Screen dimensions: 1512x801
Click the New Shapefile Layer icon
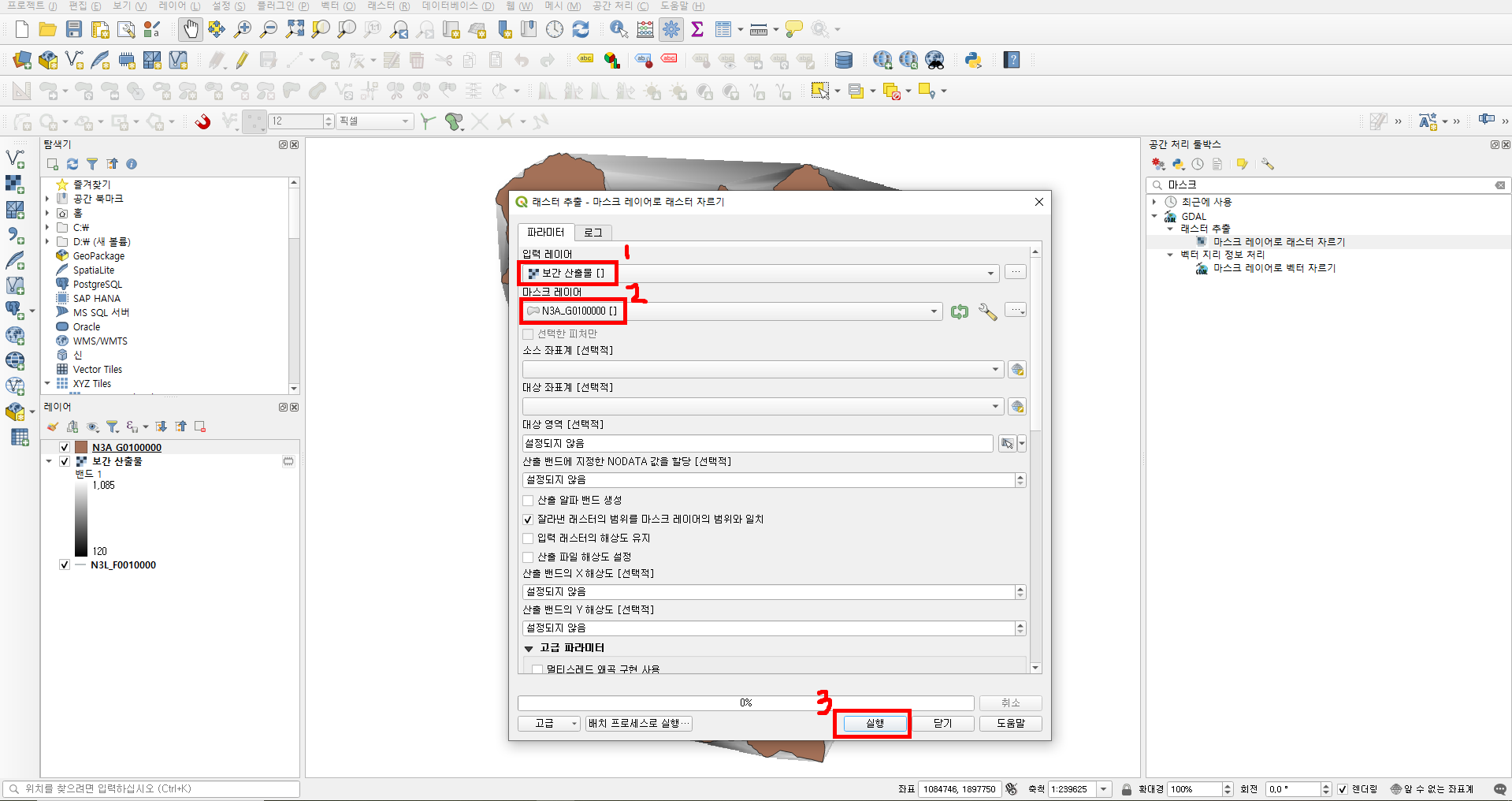point(74,60)
